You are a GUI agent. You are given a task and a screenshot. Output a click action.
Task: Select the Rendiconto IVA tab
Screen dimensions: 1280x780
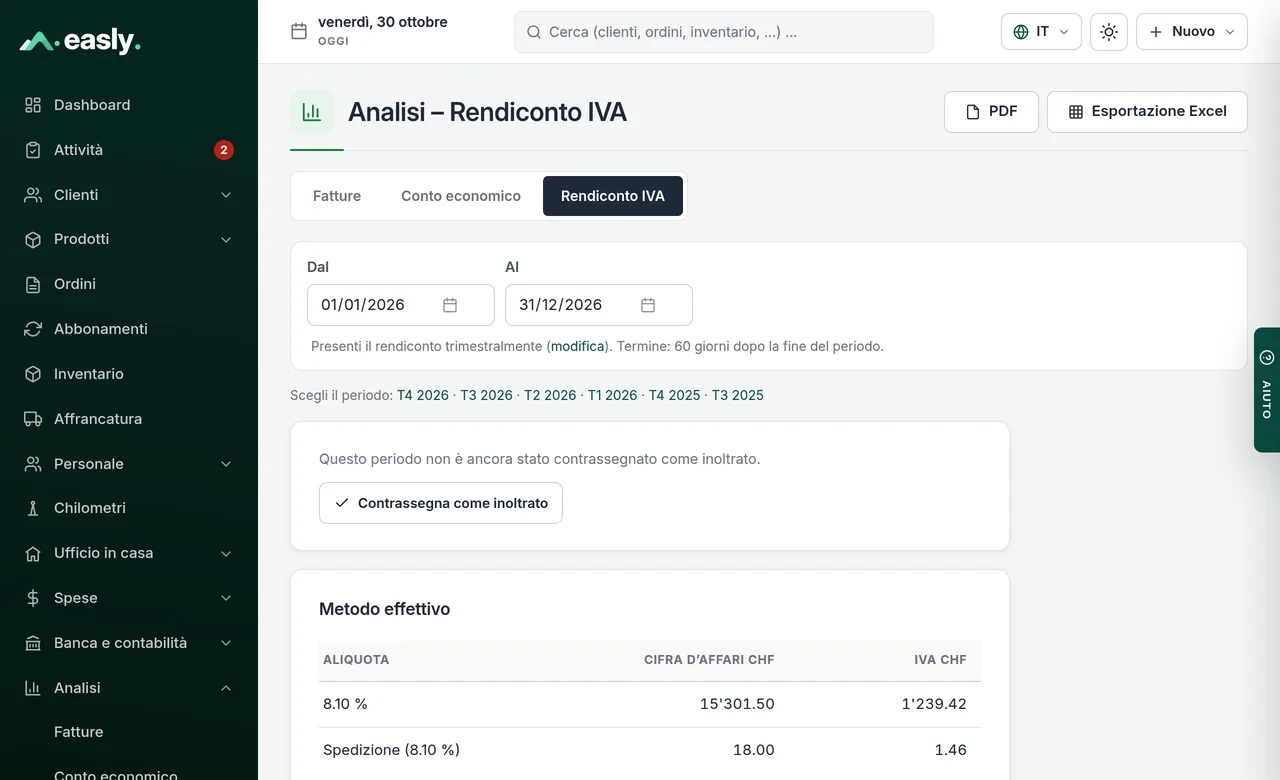613,196
